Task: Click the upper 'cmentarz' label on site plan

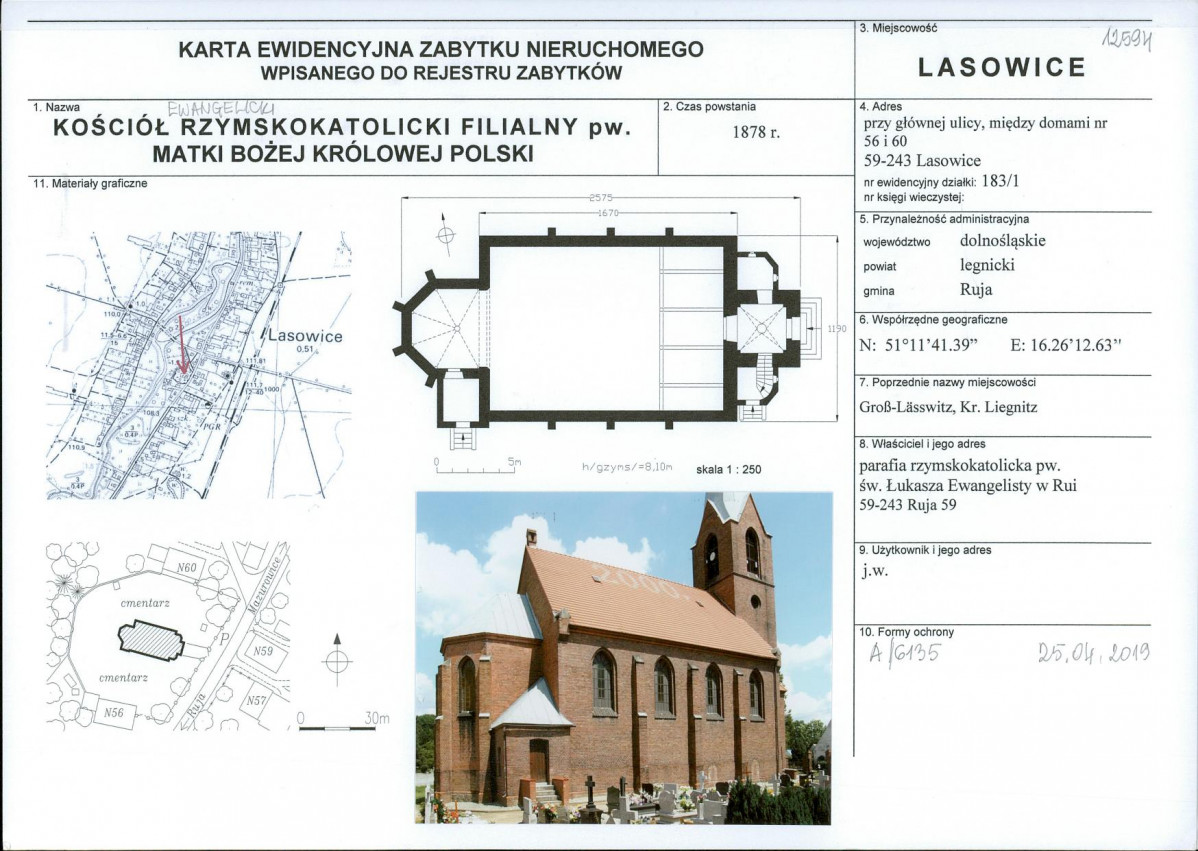Action: point(145,603)
